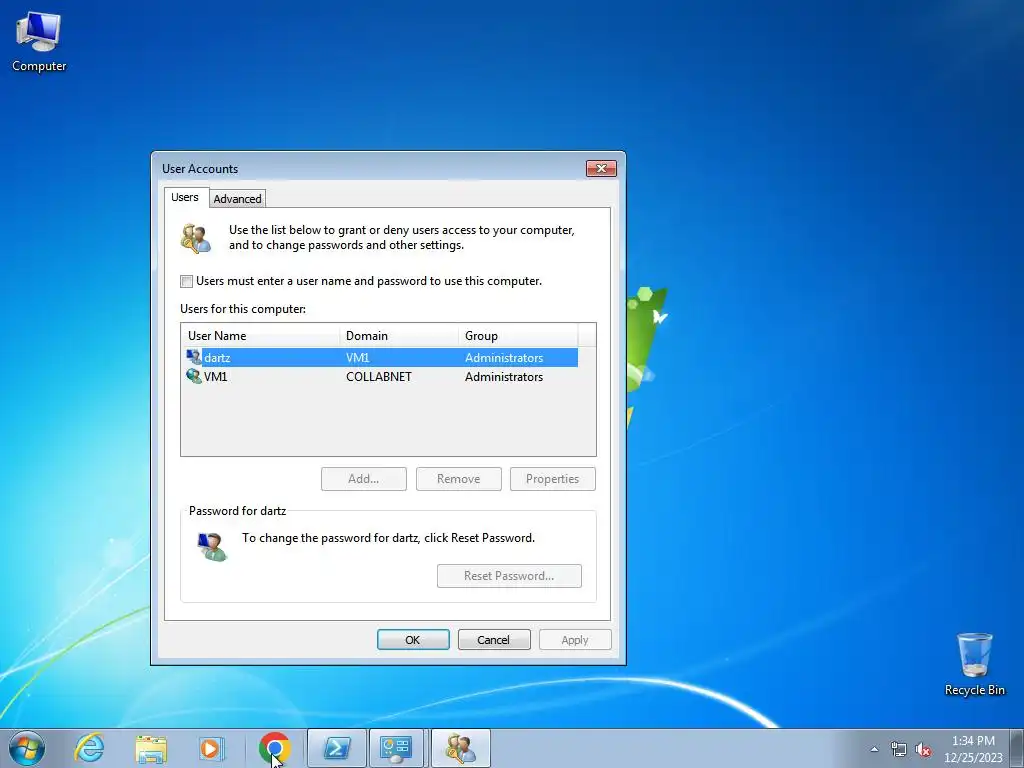Click the VM1 domain cell in dartz row

[357, 358]
